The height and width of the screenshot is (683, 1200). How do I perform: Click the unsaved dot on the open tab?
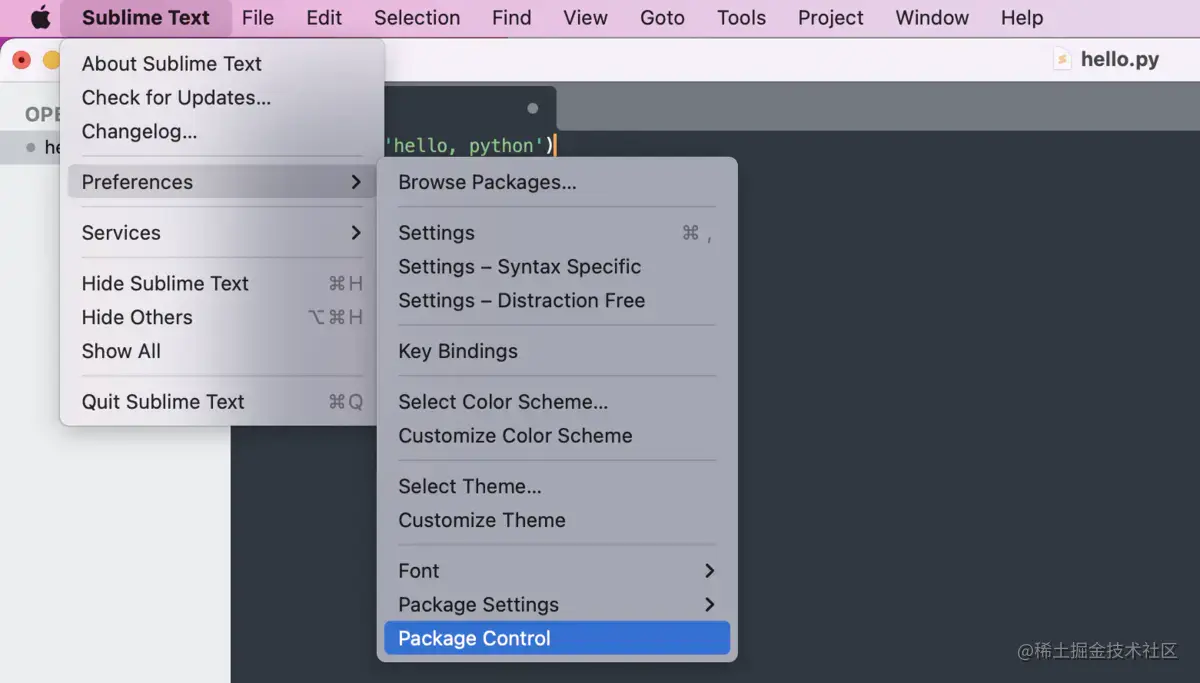click(532, 108)
